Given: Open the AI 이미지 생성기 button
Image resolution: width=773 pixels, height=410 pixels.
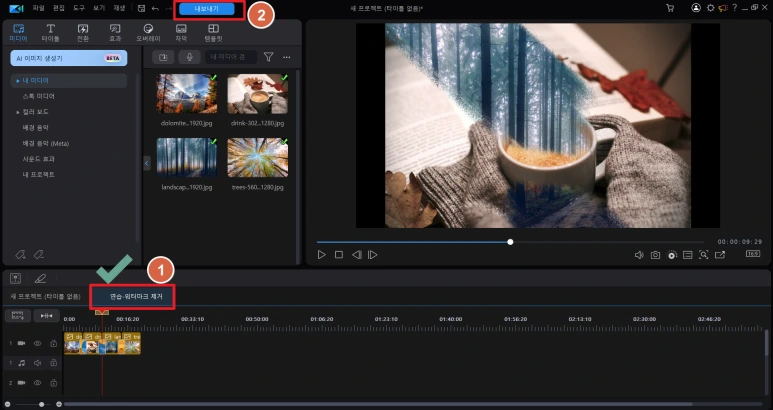Looking at the screenshot, I should [69, 58].
